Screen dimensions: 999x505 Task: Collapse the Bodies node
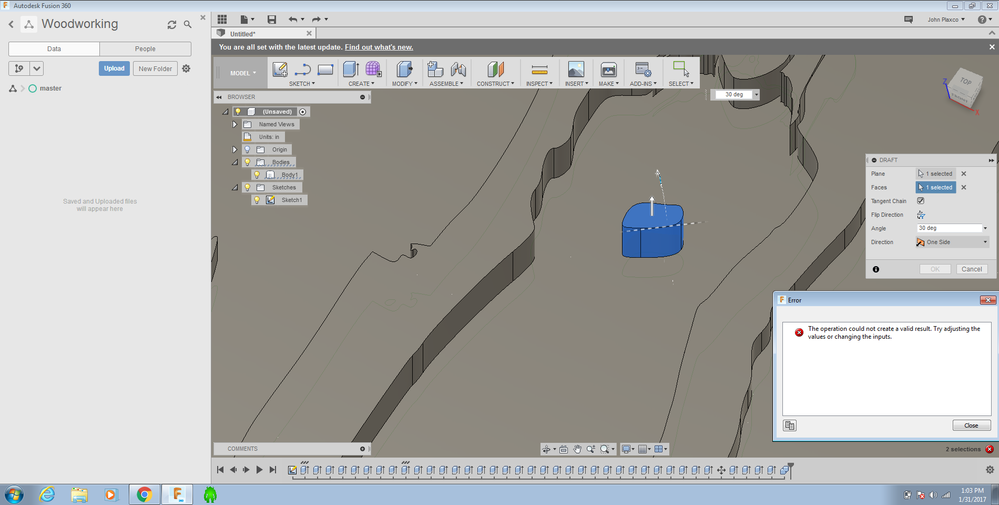point(234,162)
